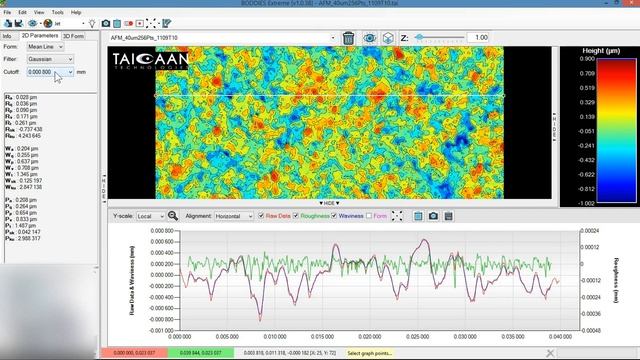The width and height of the screenshot is (640, 360).
Task: Click the save disk icon in profile toolbar
Action: 448,216
